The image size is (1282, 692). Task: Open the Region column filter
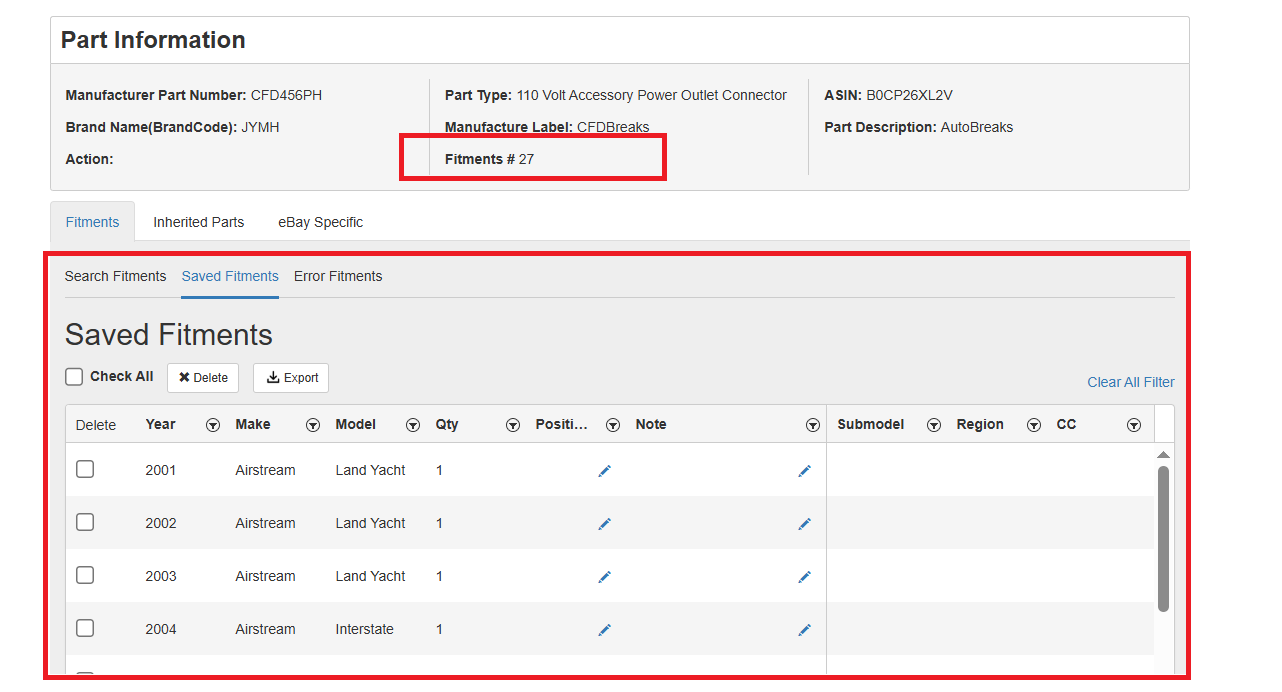tap(1034, 425)
